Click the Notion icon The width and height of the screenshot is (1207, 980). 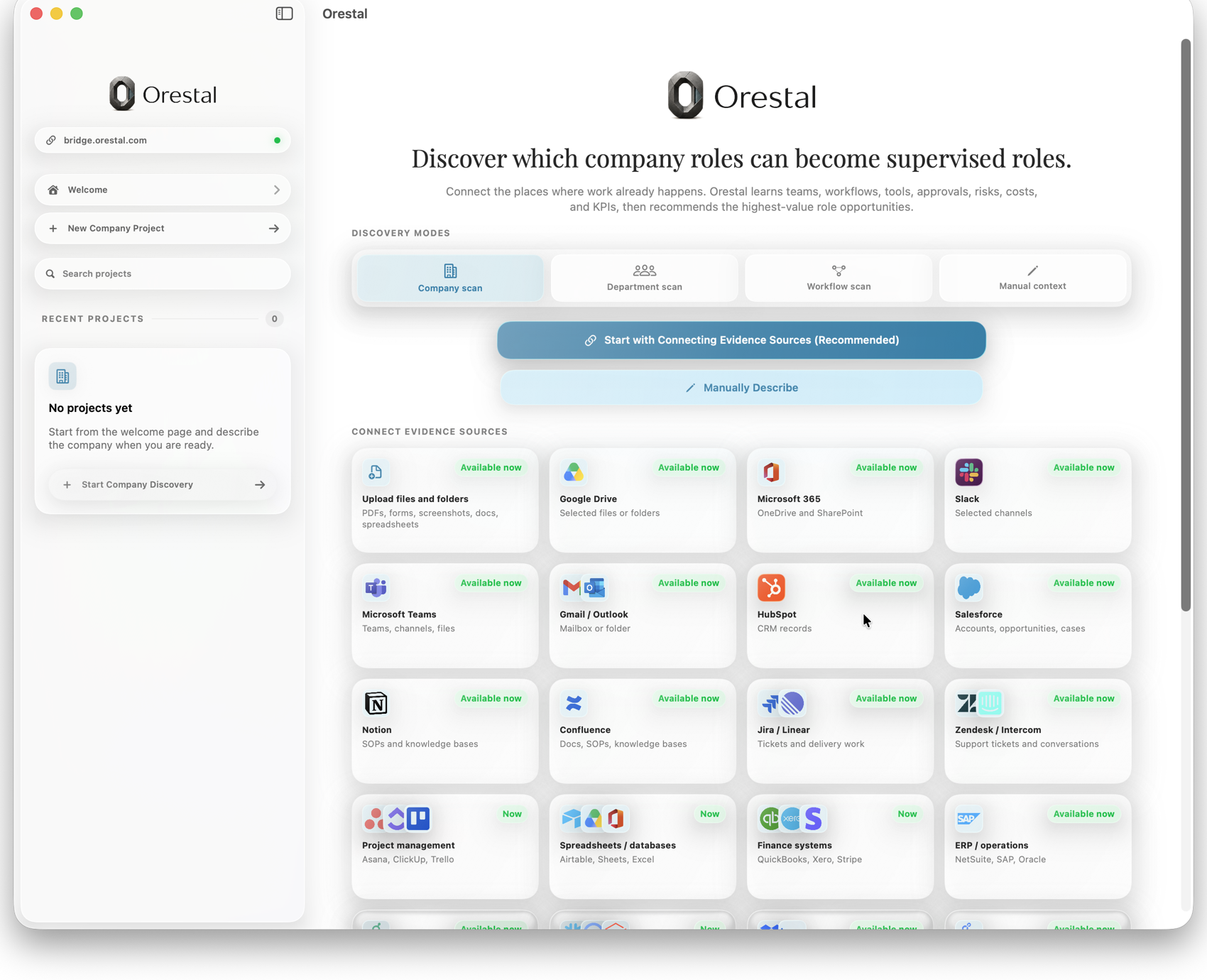coord(376,703)
